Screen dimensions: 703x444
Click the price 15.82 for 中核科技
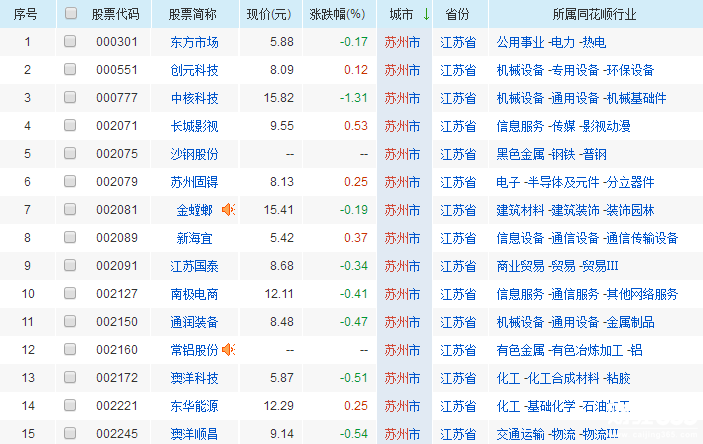(278, 98)
